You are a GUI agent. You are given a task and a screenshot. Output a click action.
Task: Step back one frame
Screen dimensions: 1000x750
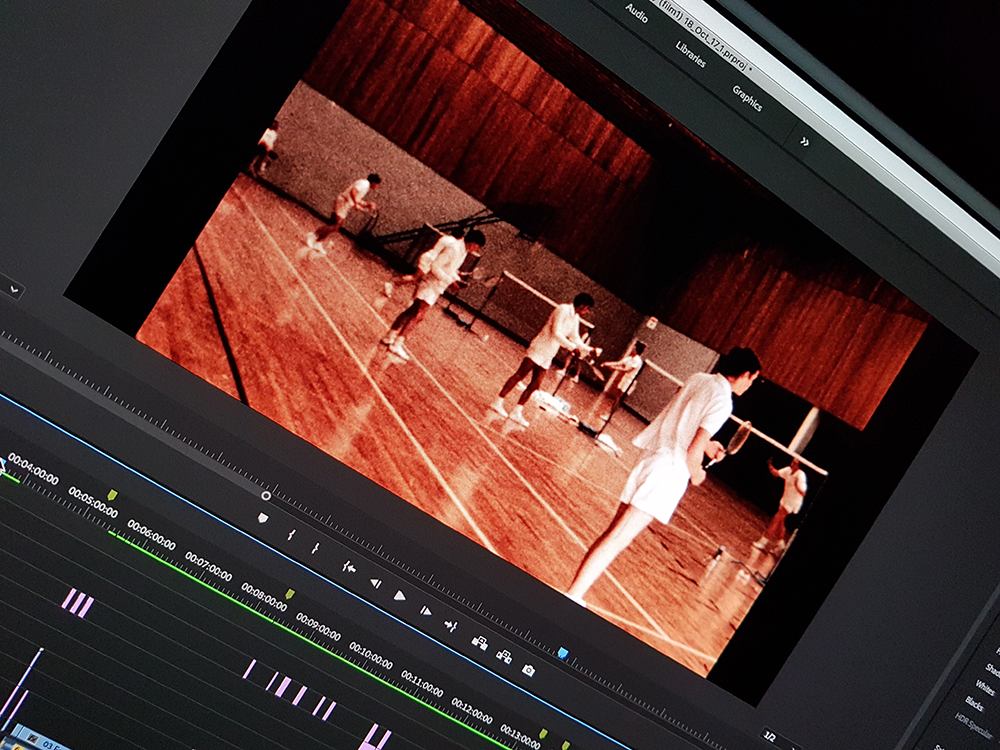(375, 582)
